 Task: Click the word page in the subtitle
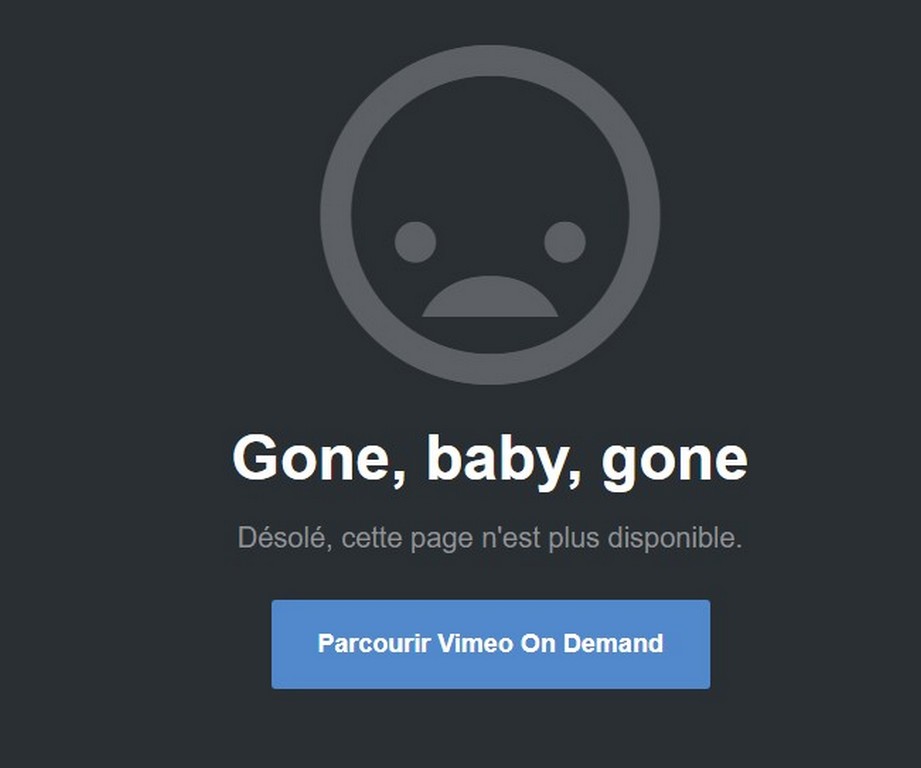click(441, 540)
